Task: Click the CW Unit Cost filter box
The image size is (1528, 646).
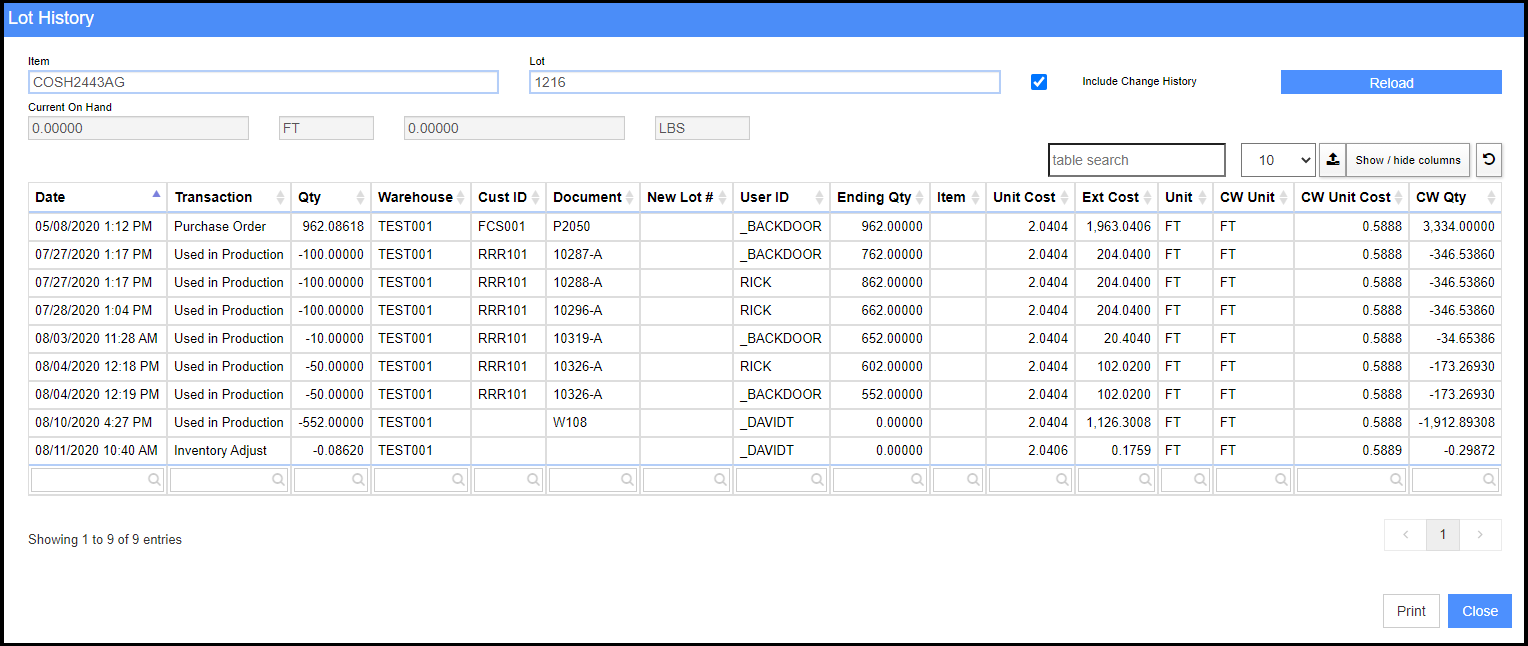Action: (x=1352, y=480)
